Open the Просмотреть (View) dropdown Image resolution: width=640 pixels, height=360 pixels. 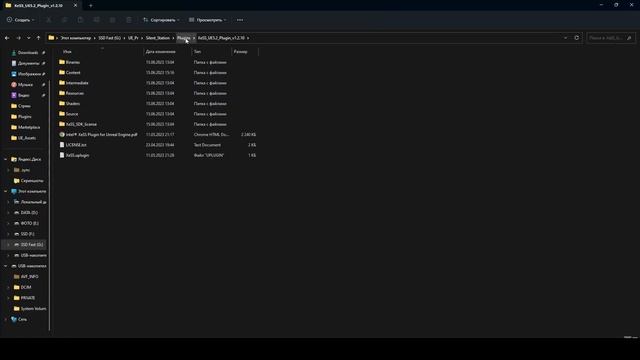pos(207,20)
